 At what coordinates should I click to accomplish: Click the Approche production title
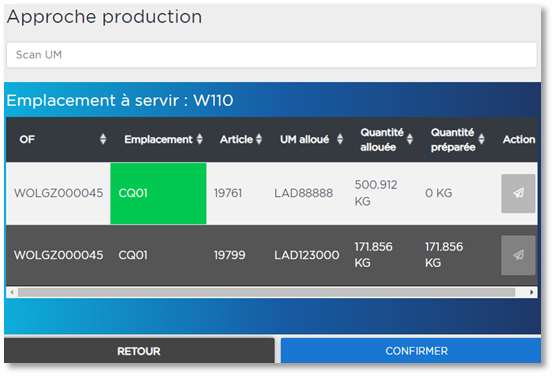(x=104, y=17)
